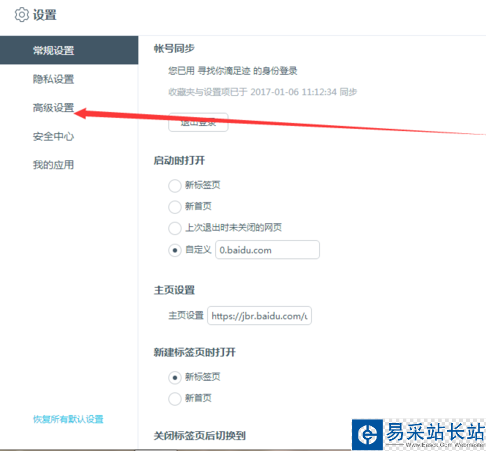Click the 0.baidu.com custom URL field
The image size is (486, 451).
tap(267, 250)
